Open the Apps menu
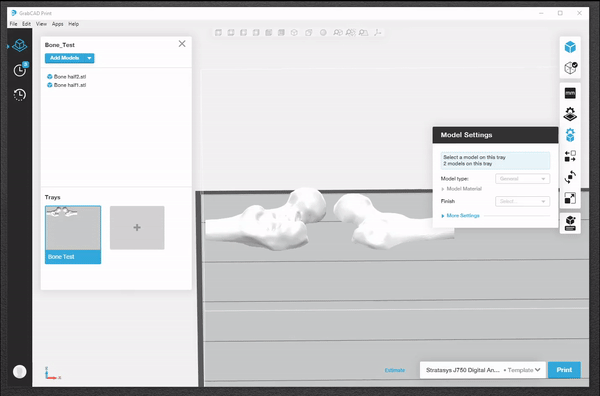Viewport: 600px width, 396px height. coord(57,24)
